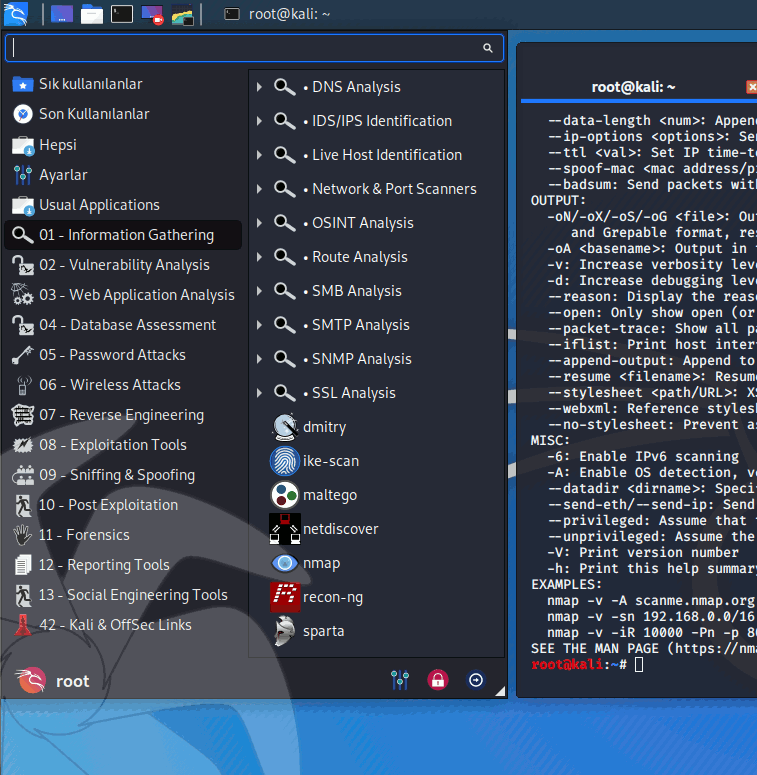The image size is (757, 775).
Task: Launch sparta helmet icon
Action: tap(285, 631)
